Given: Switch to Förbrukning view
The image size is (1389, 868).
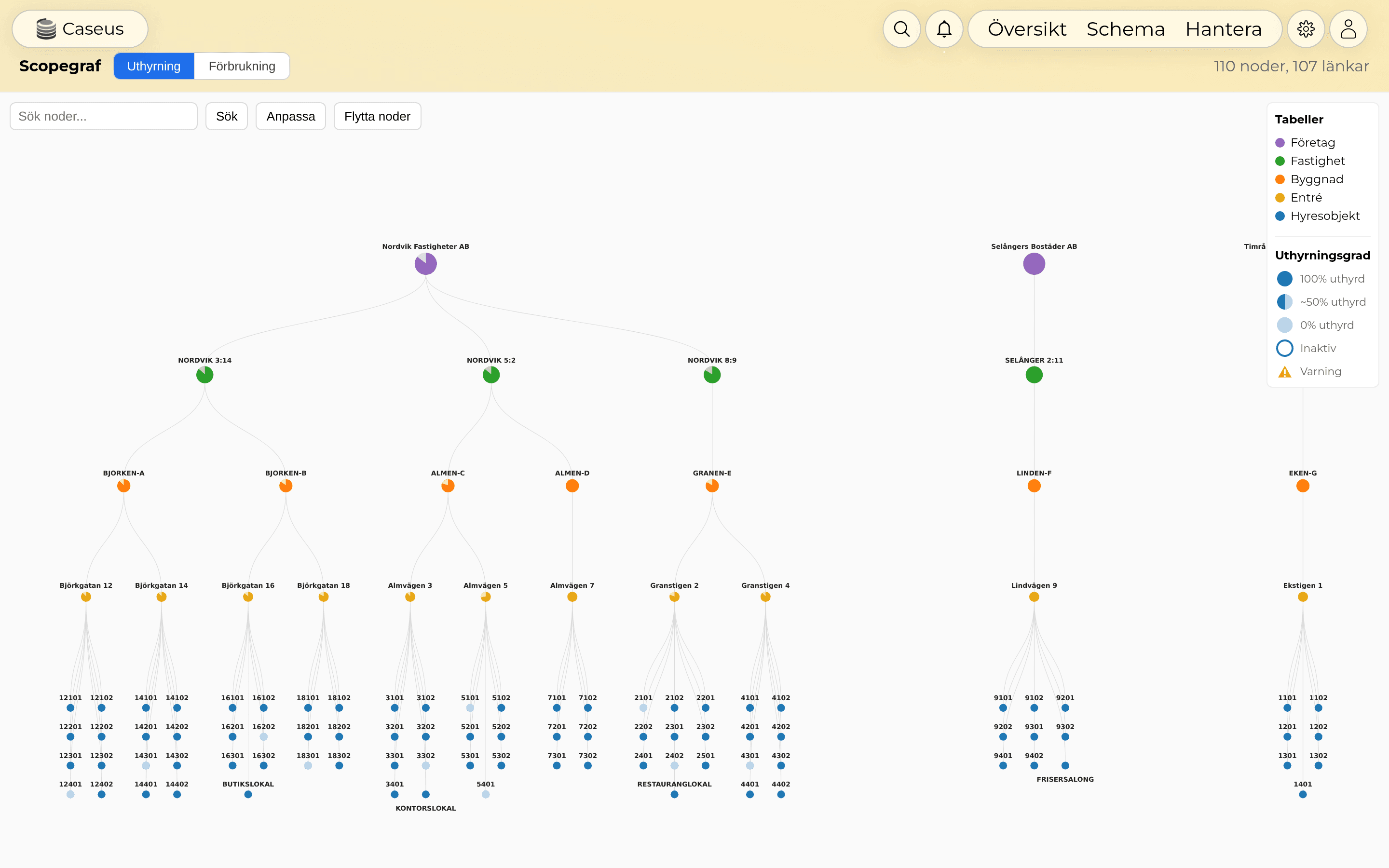Looking at the screenshot, I should tap(242, 66).
